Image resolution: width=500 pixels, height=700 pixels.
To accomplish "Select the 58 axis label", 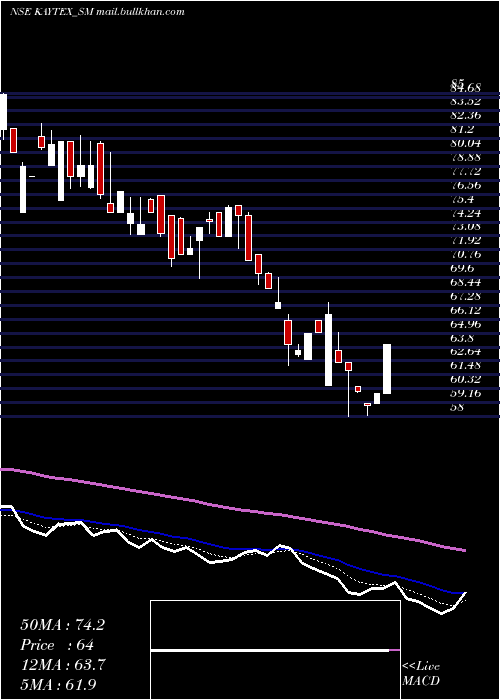I will [x=457, y=407].
